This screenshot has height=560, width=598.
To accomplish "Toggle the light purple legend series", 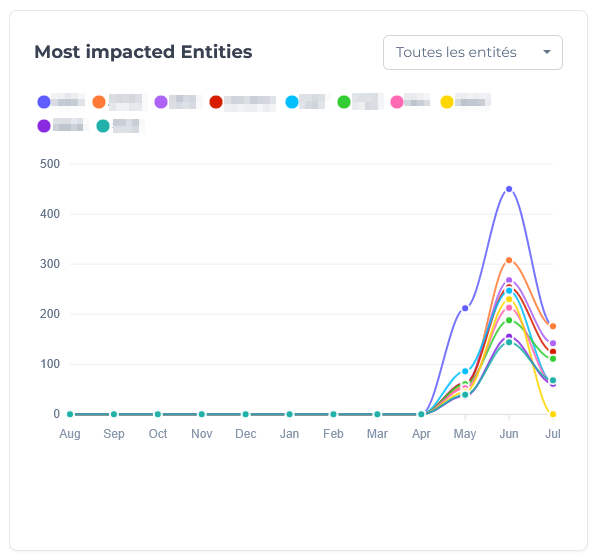I will tap(161, 102).
